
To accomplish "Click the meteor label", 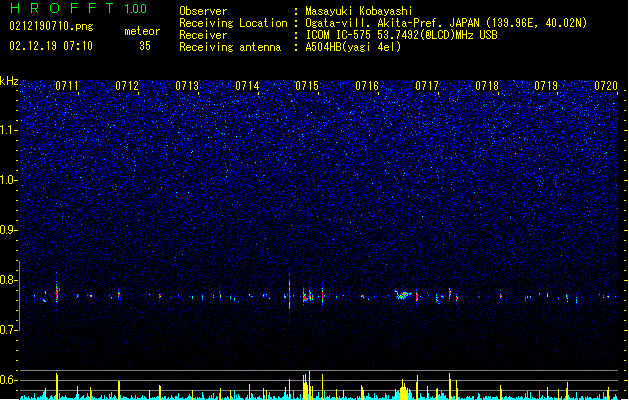I will click(x=142, y=31).
